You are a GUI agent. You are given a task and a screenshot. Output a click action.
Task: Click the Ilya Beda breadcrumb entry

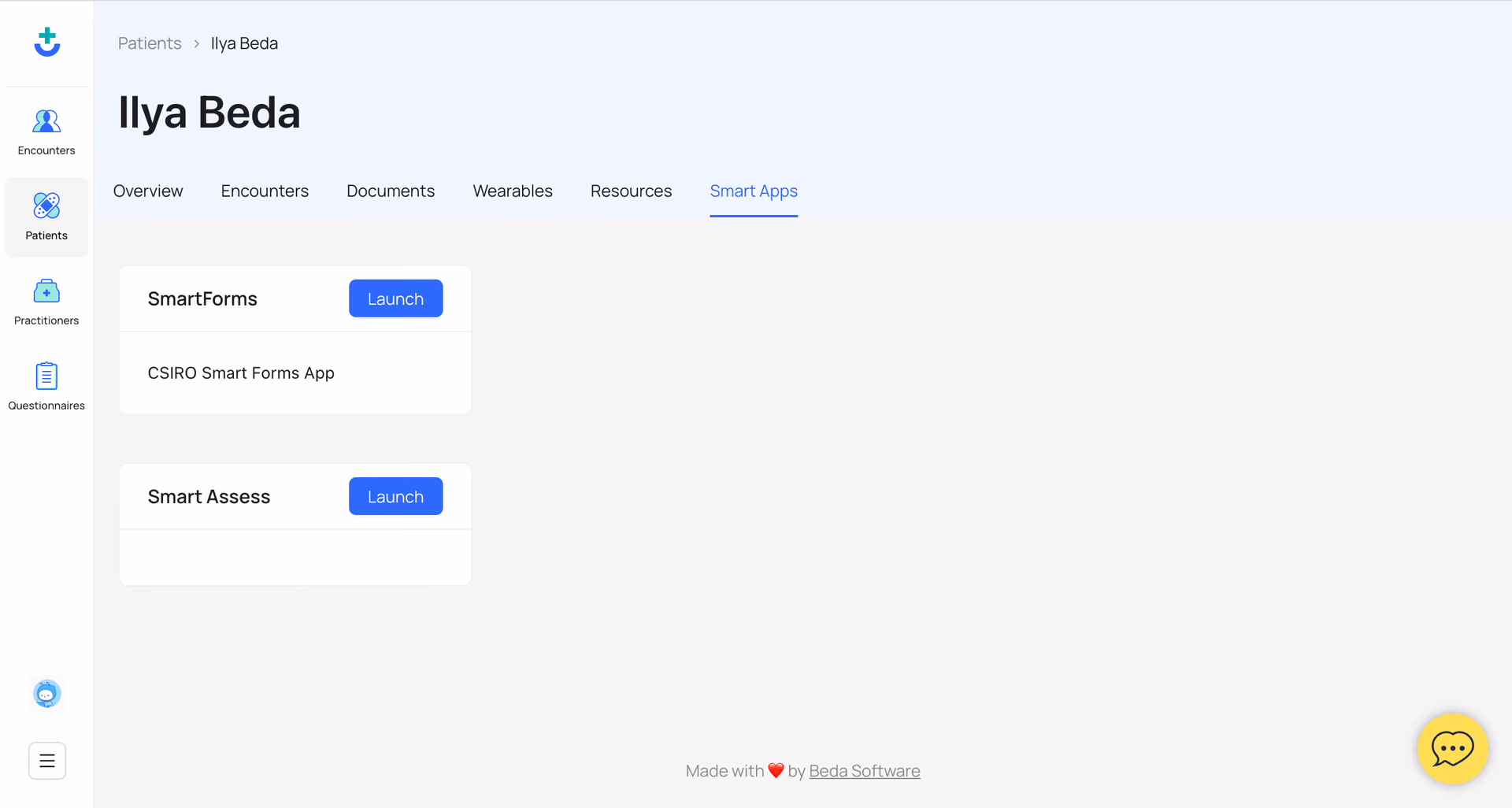tap(244, 43)
